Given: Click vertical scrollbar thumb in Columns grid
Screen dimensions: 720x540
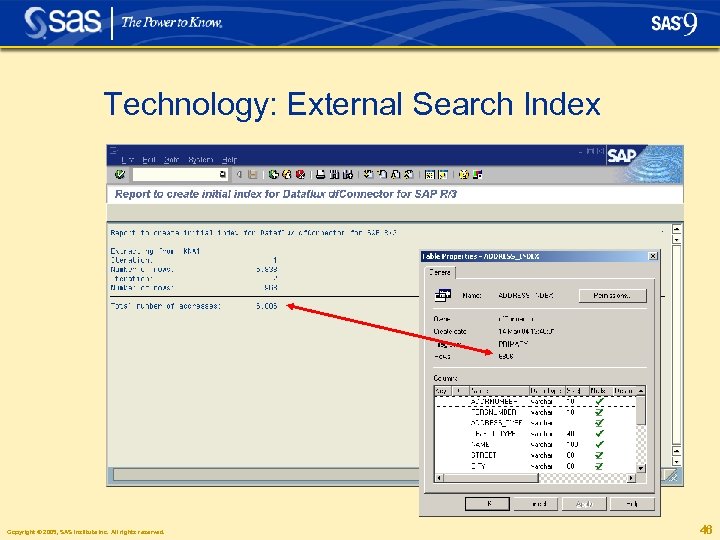Looking at the screenshot, I should pos(641,410).
